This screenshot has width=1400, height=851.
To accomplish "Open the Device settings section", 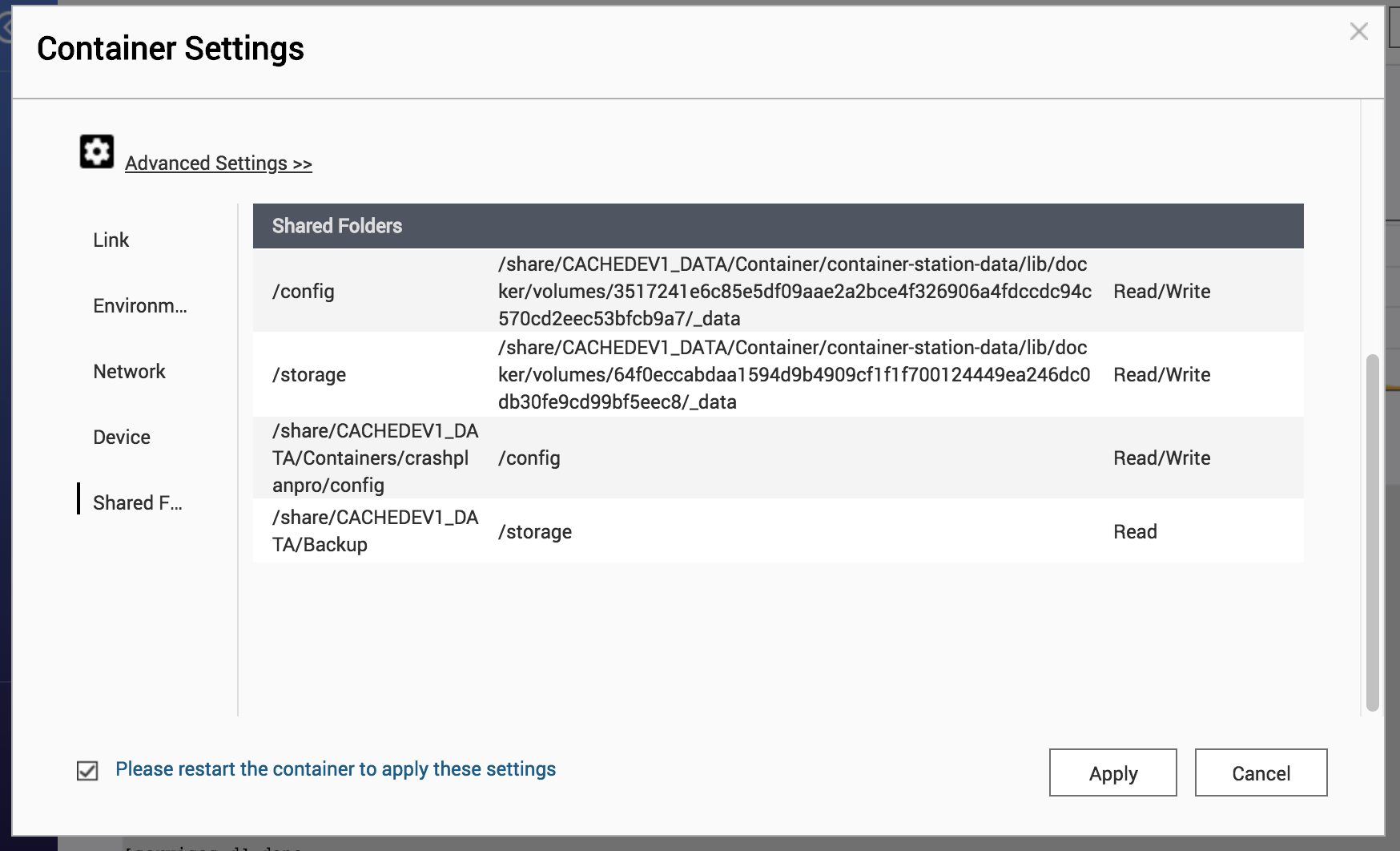I will pyautogui.click(x=122, y=436).
